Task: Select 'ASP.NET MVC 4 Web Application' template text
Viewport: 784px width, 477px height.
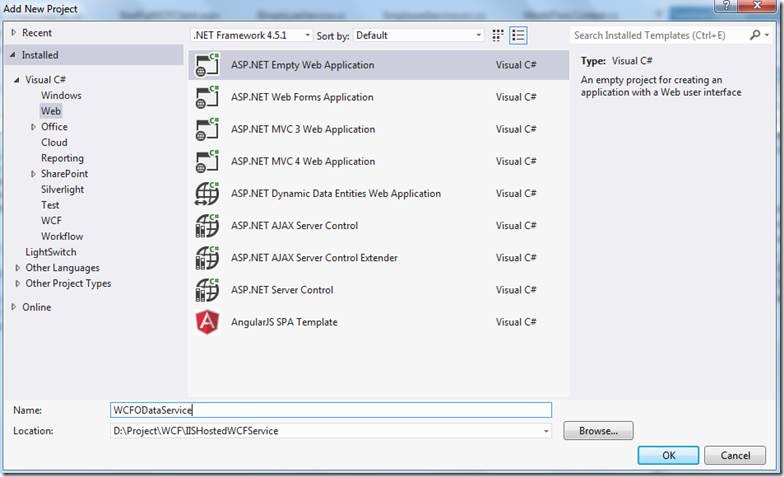Action: [x=303, y=162]
